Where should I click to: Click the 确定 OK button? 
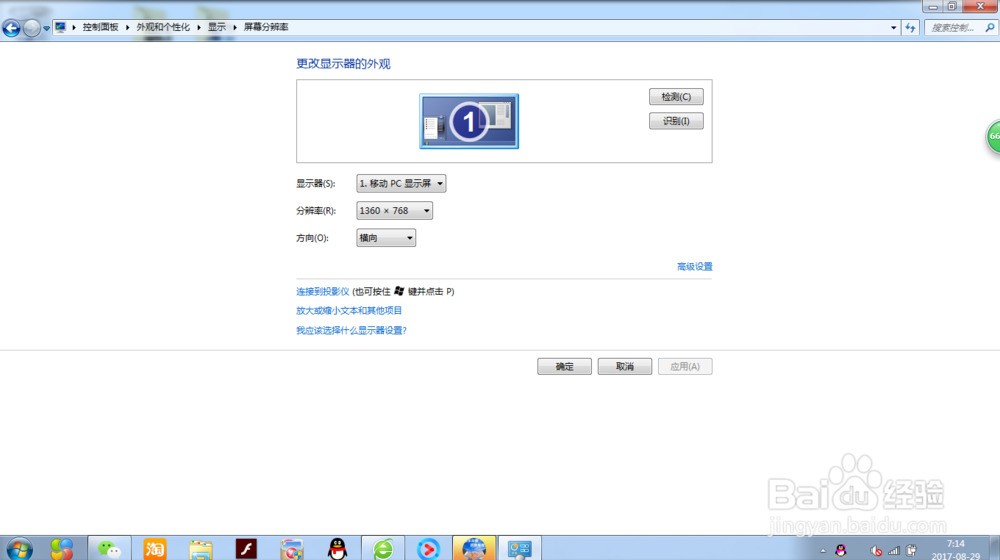pyautogui.click(x=564, y=367)
